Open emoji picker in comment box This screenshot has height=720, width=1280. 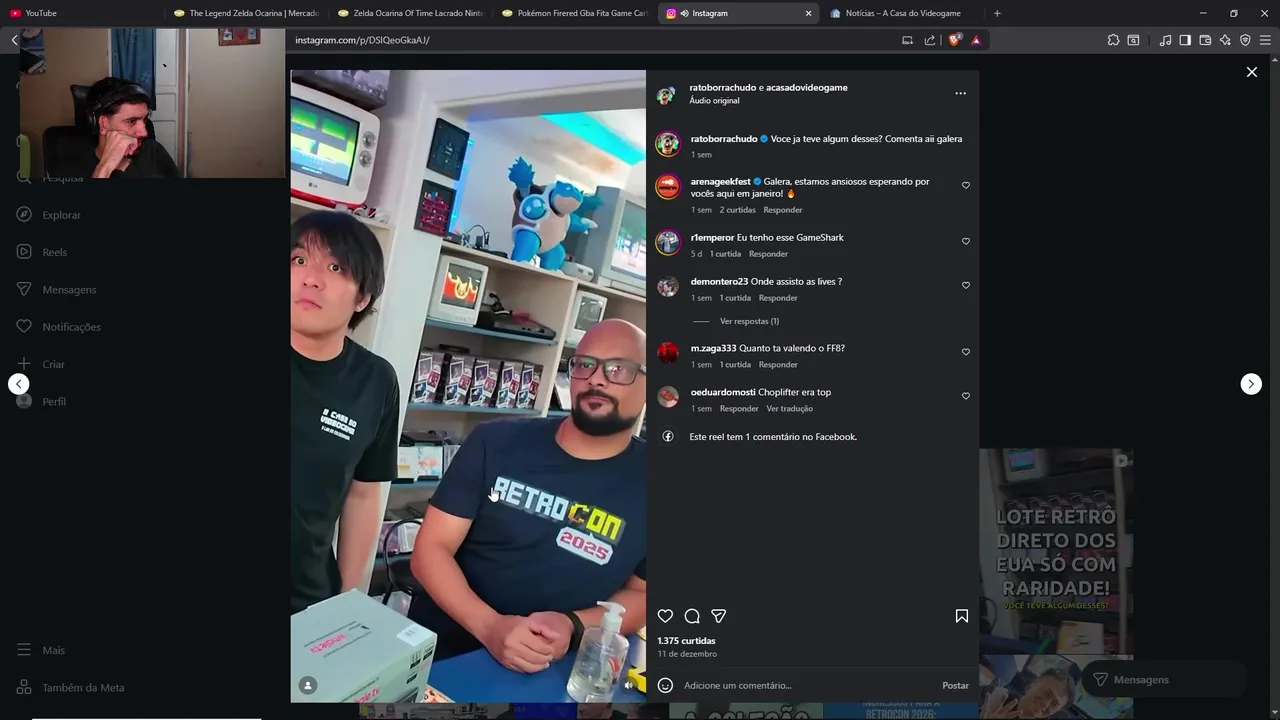[665, 685]
